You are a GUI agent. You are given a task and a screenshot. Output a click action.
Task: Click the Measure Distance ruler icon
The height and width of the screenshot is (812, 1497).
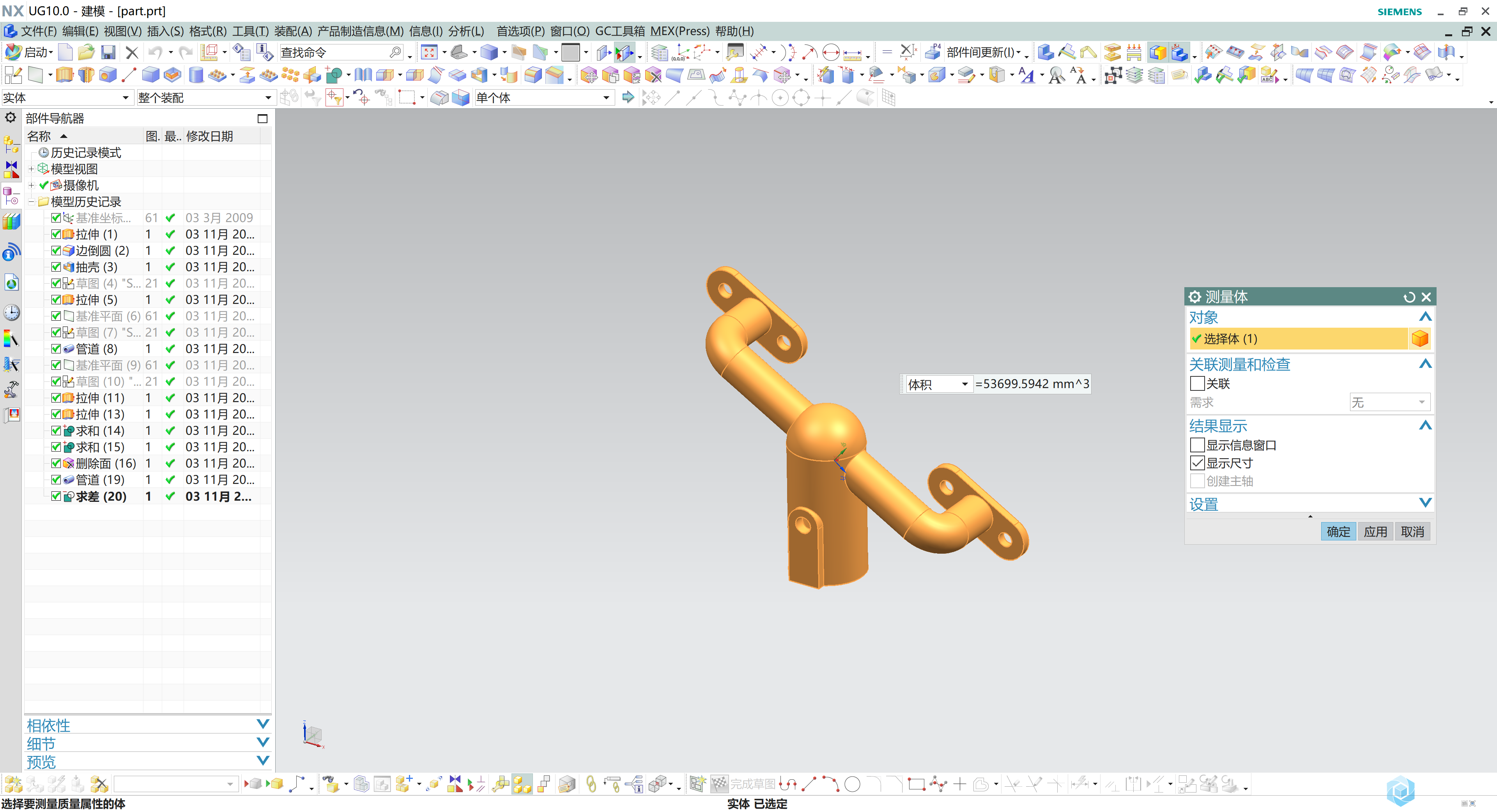(x=853, y=53)
